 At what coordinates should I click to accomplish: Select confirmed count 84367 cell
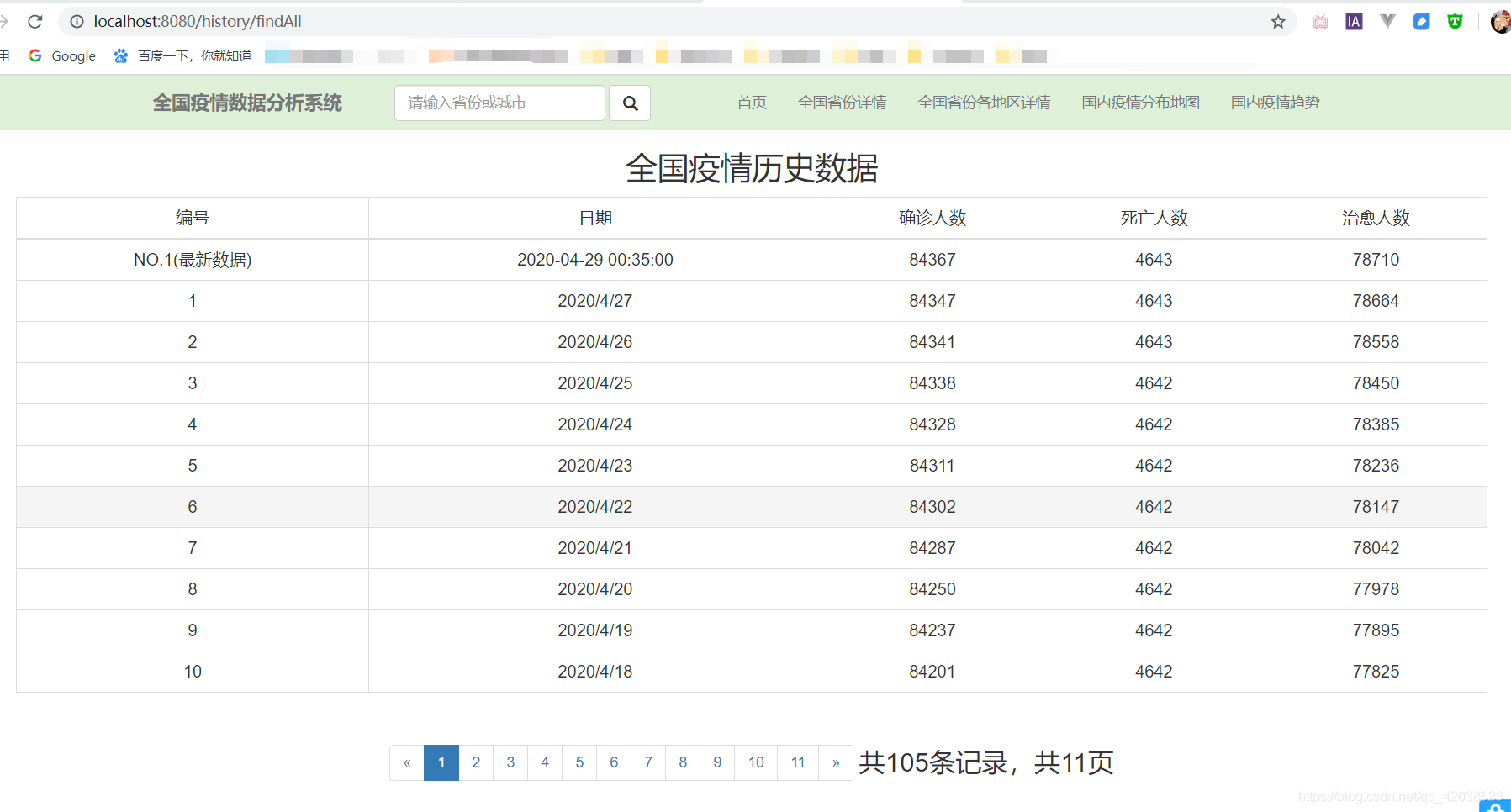click(x=932, y=260)
